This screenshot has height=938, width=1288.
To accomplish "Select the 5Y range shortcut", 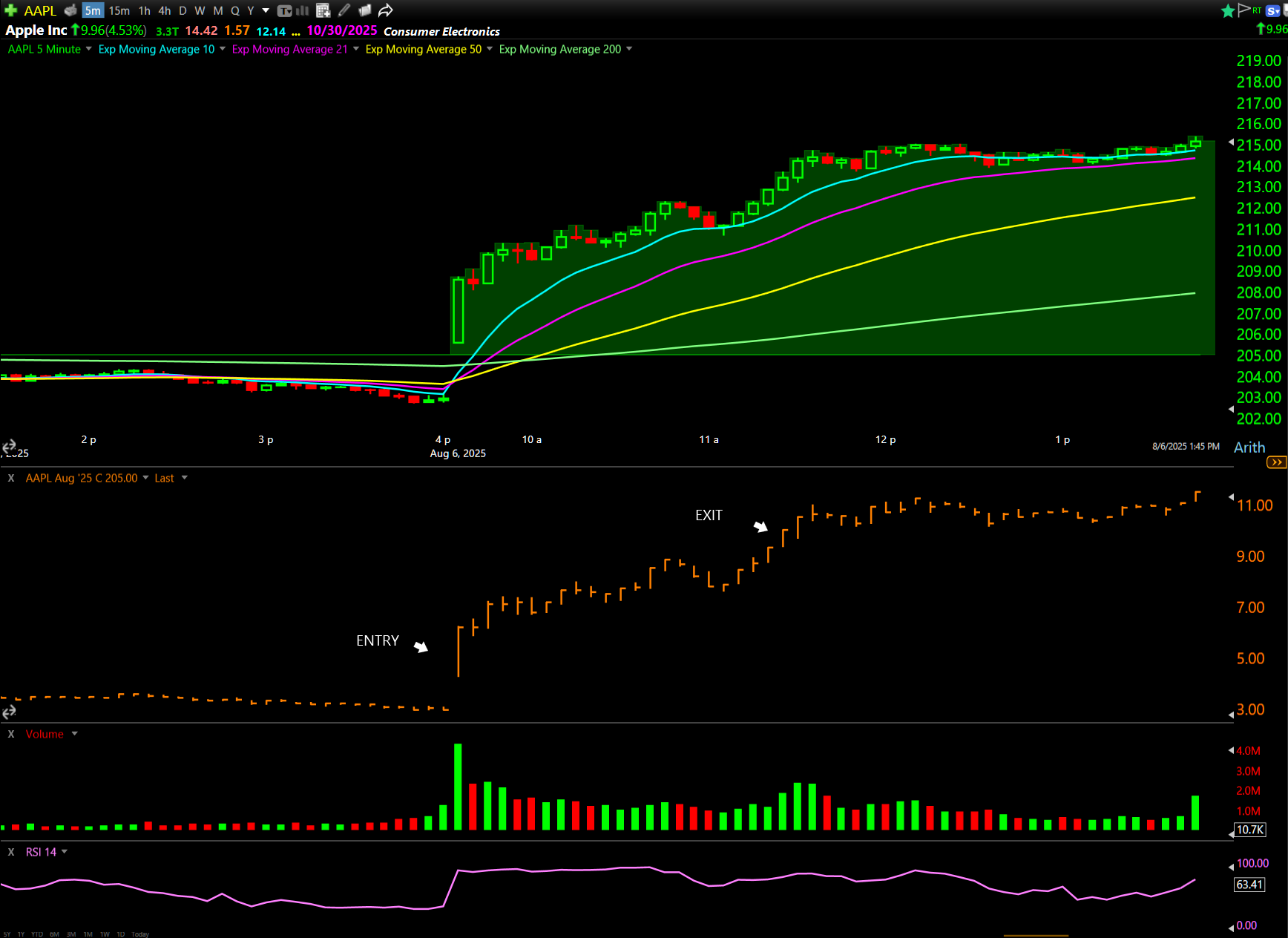I will click(7, 934).
